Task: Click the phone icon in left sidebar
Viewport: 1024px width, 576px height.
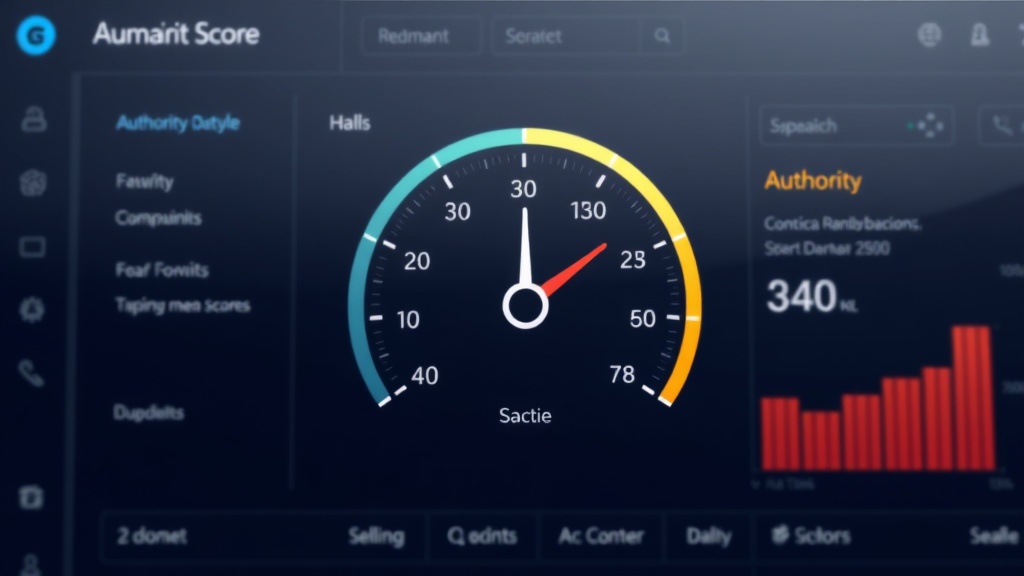Action: coord(32,374)
